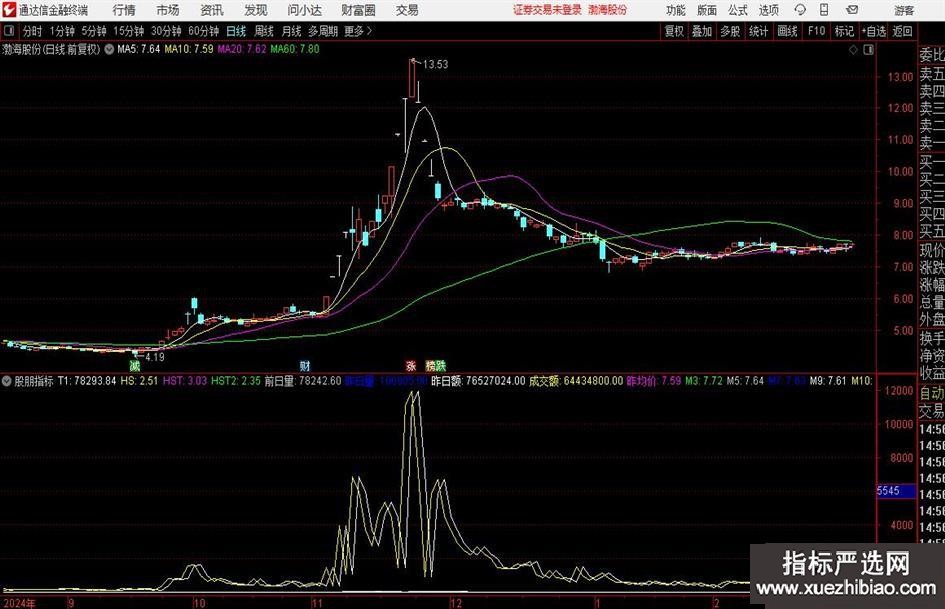This screenshot has height=609, width=945.
Task: Switch to 月线 monthly period tab
Action: coord(291,31)
